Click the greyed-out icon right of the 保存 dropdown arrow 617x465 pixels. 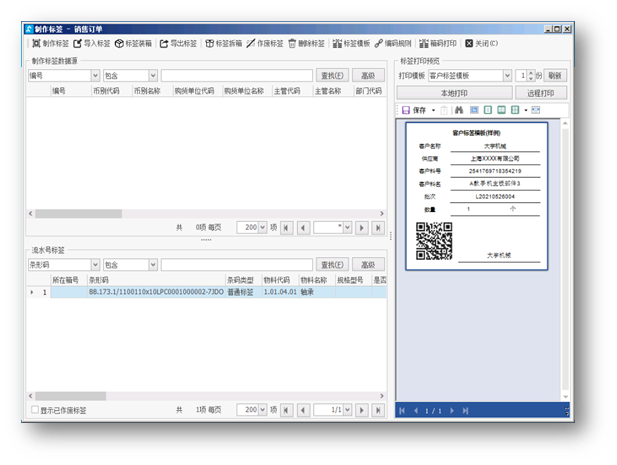444,110
